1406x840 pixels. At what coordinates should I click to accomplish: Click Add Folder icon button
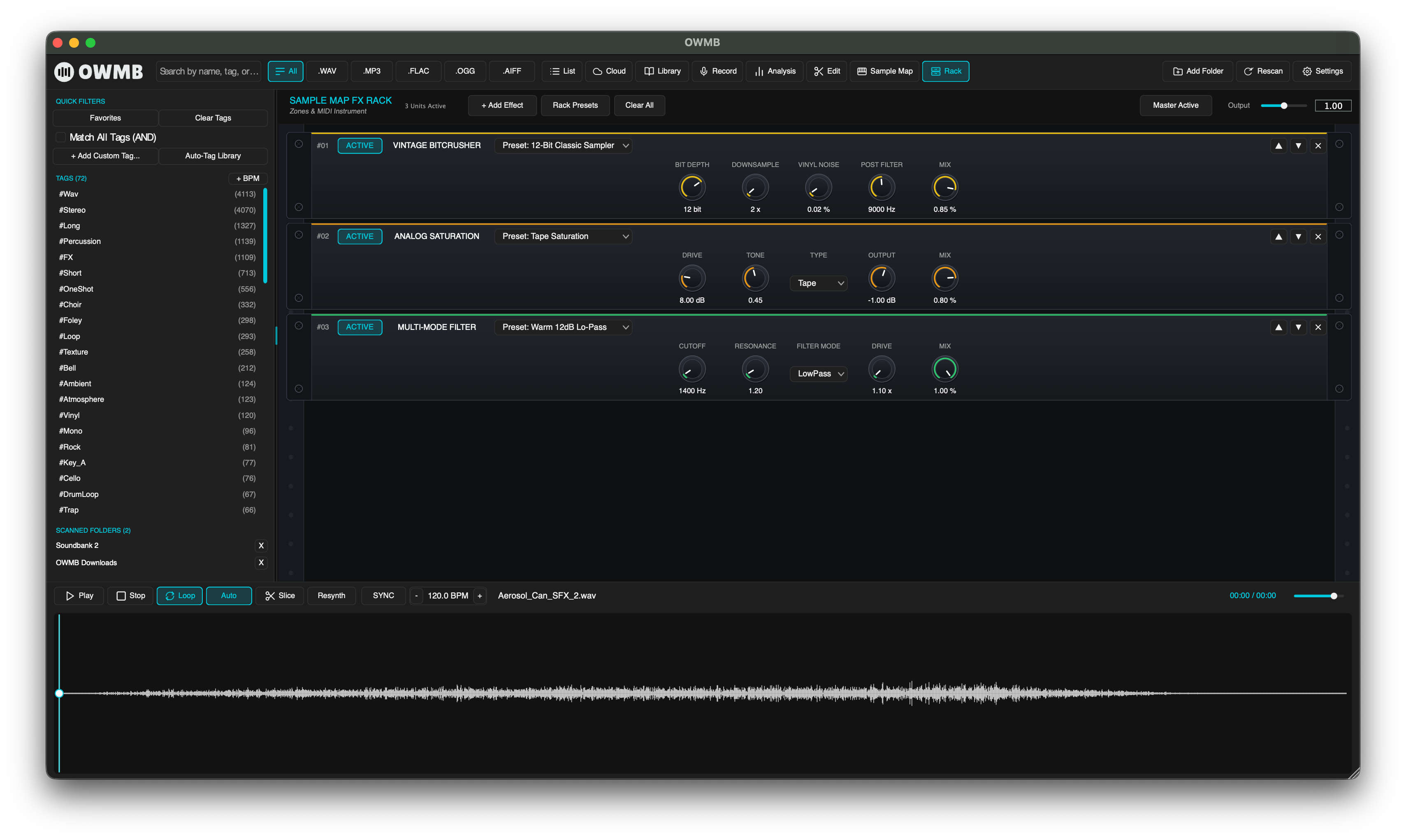(1198, 71)
